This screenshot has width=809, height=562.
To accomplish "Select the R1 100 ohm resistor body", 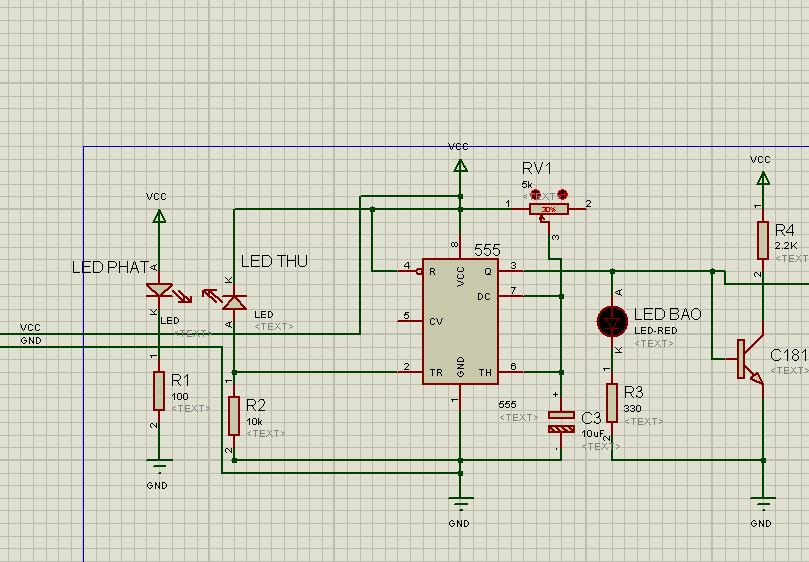I will click(x=159, y=391).
